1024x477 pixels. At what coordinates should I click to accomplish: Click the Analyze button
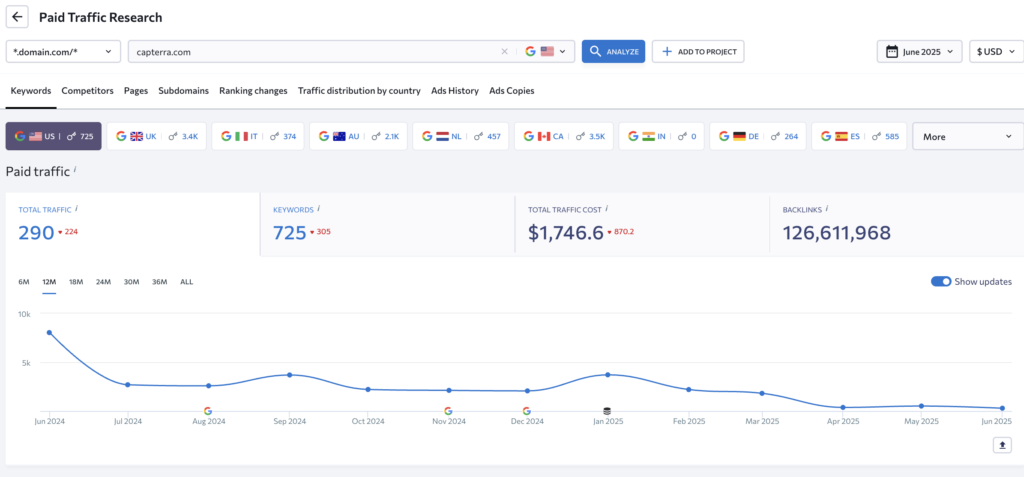click(613, 52)
